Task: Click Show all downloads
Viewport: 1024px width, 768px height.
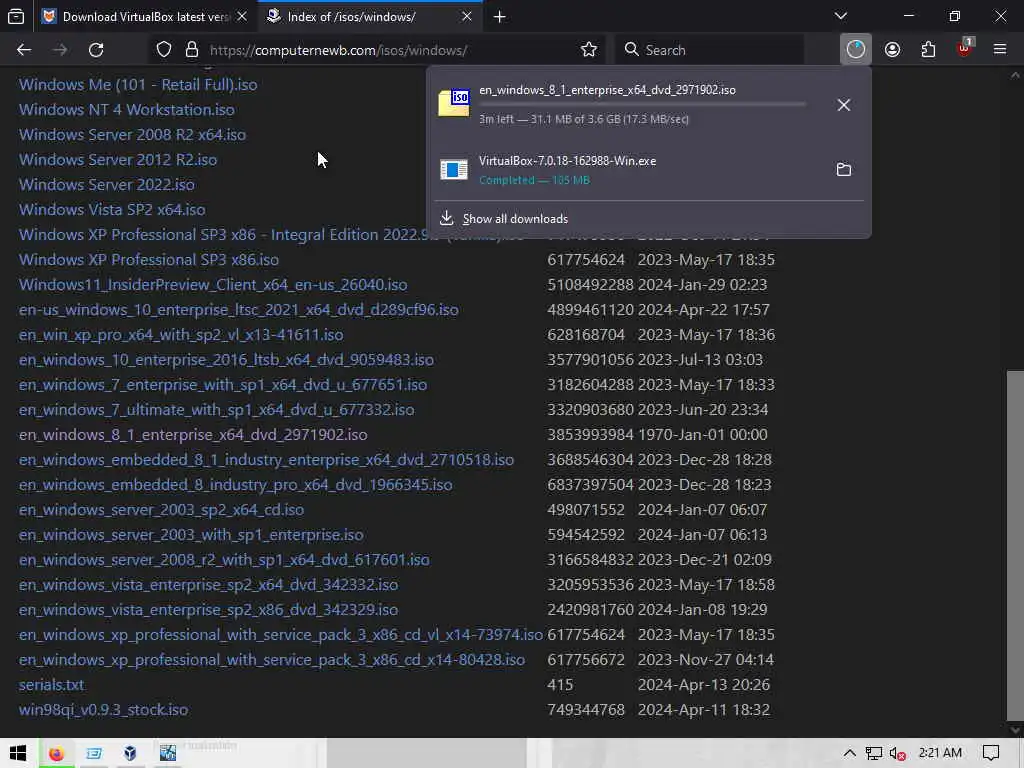Action: point(515,219)
